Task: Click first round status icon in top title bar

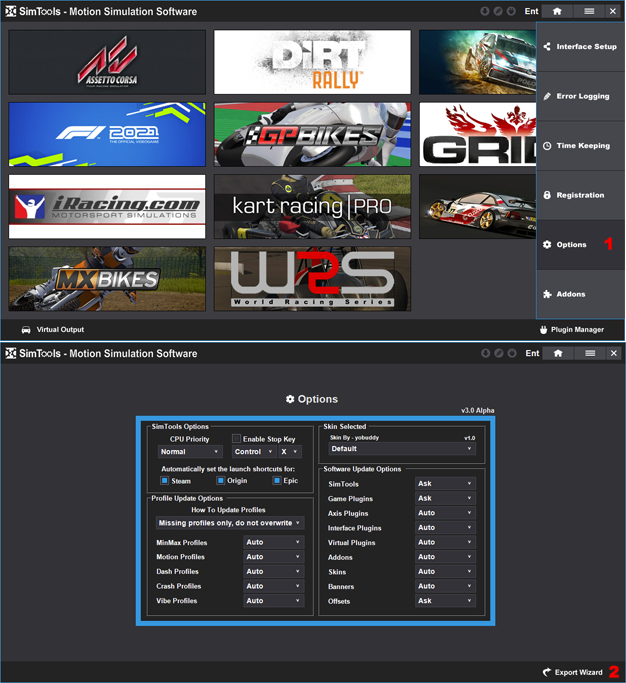Action: tap(485, 11)
